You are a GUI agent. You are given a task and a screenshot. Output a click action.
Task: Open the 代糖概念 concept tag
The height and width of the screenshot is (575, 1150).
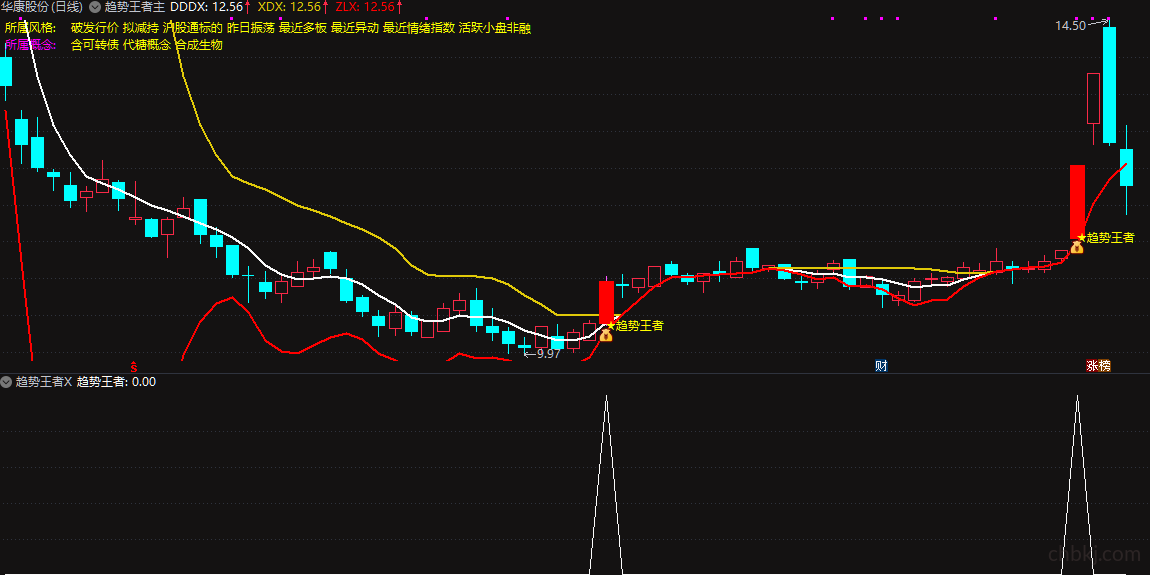coord(147,45)
